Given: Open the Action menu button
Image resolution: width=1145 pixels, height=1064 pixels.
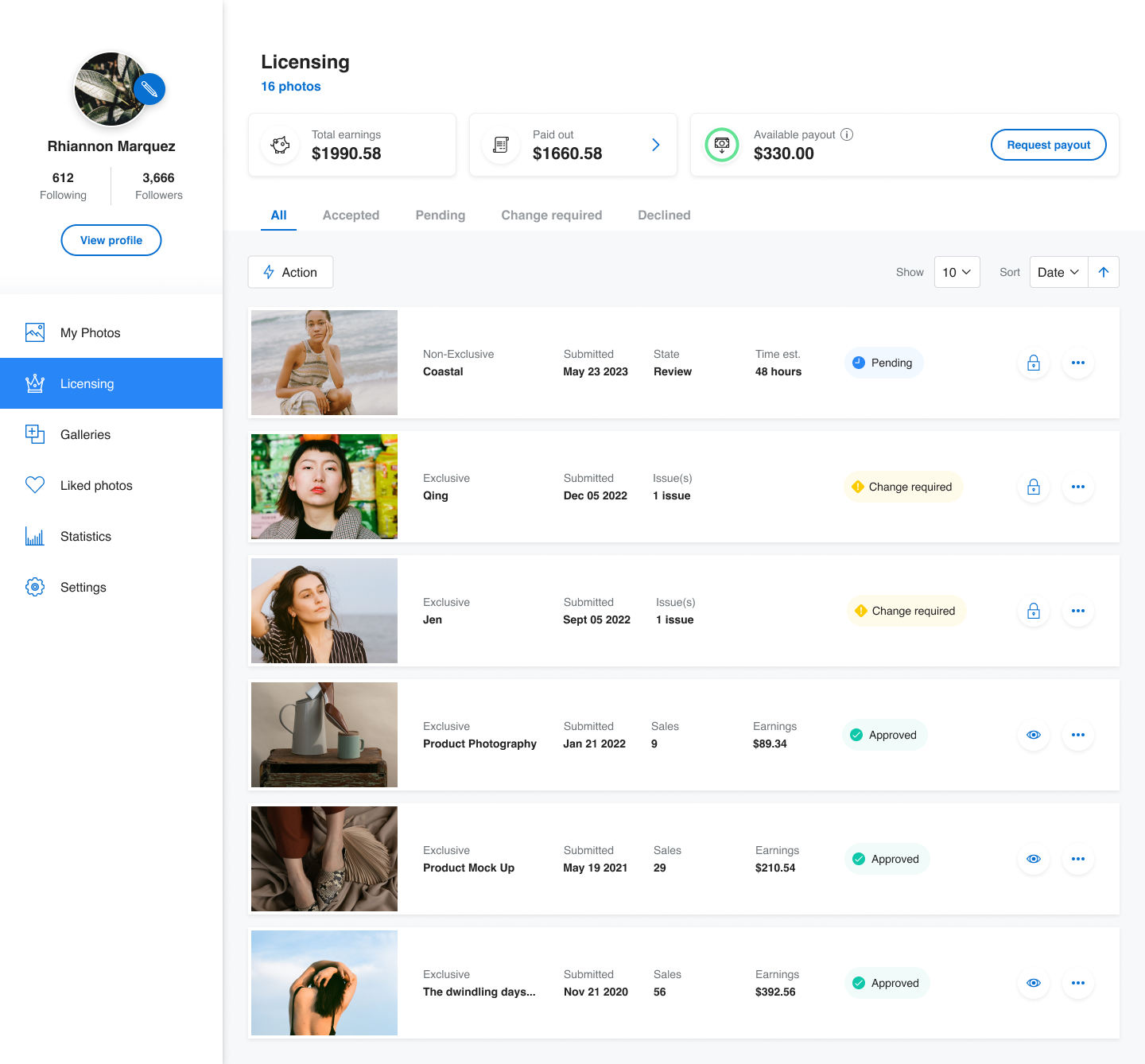Looking at the screenshot, I should click(290, 272).
